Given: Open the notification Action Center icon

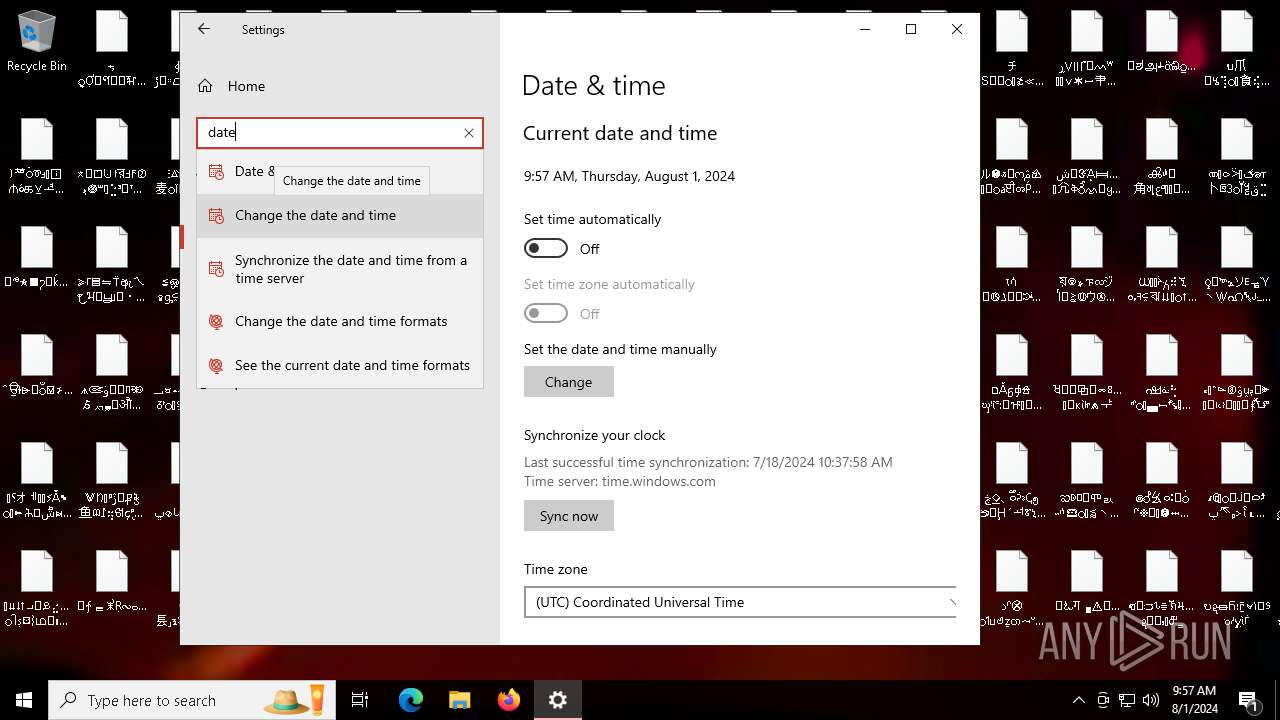Looking at the screenshot, I should [1249, 700].
